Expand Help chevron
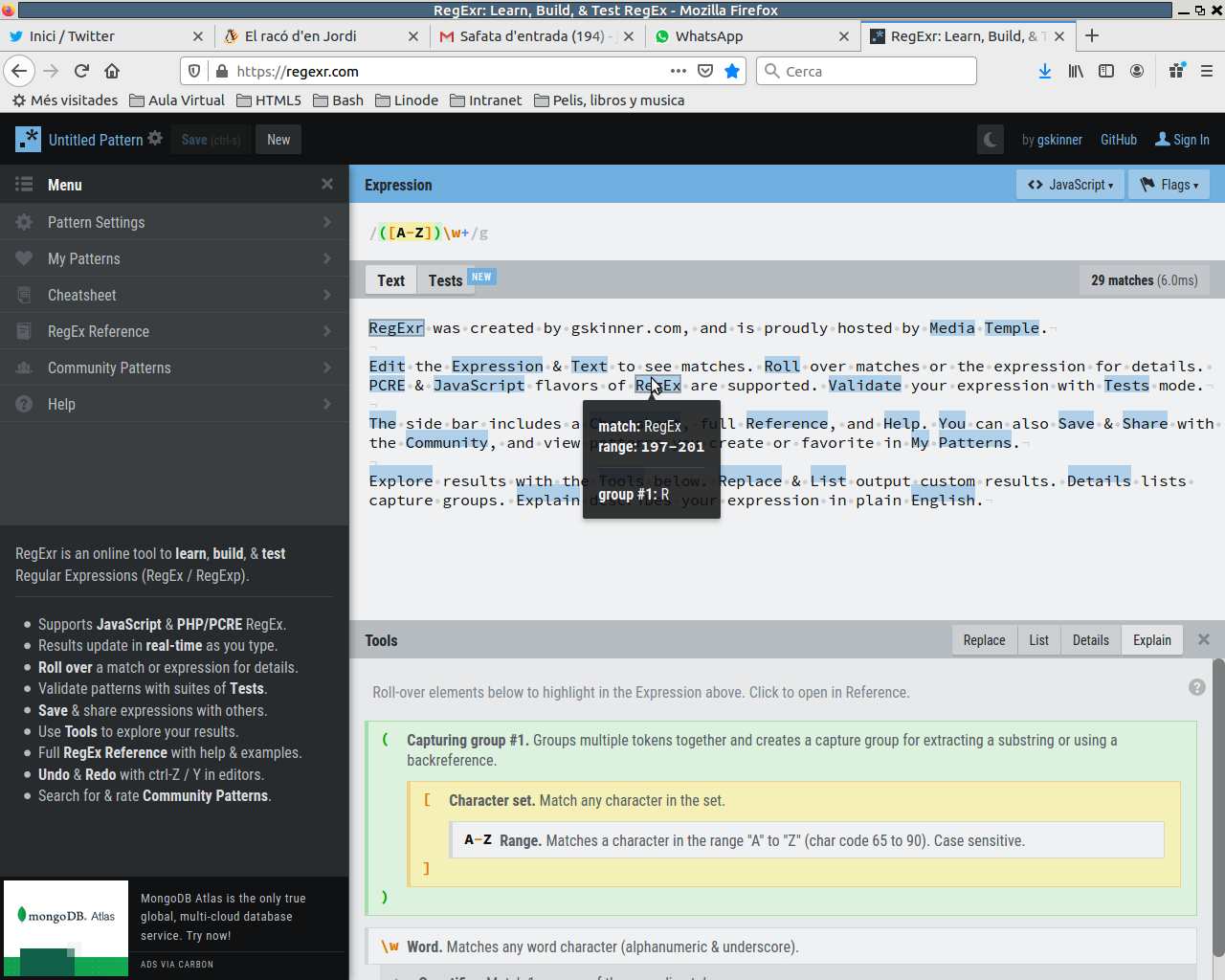This screenshot has width=1225, height=980. 327,404
